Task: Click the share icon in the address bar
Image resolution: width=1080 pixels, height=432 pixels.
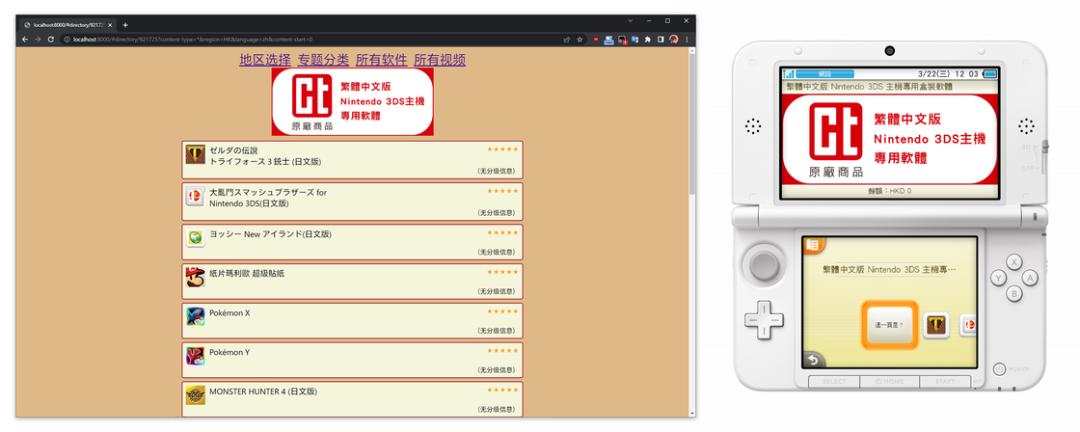Action: point(567,39)
